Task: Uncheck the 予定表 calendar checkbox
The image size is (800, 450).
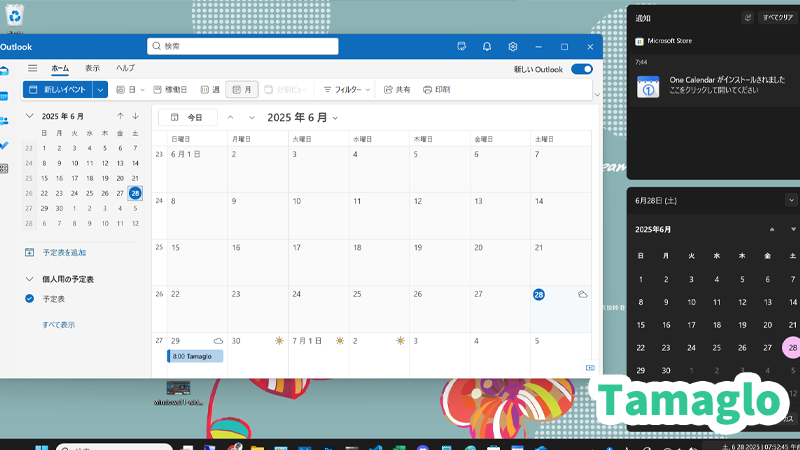Action: [30, 298]
